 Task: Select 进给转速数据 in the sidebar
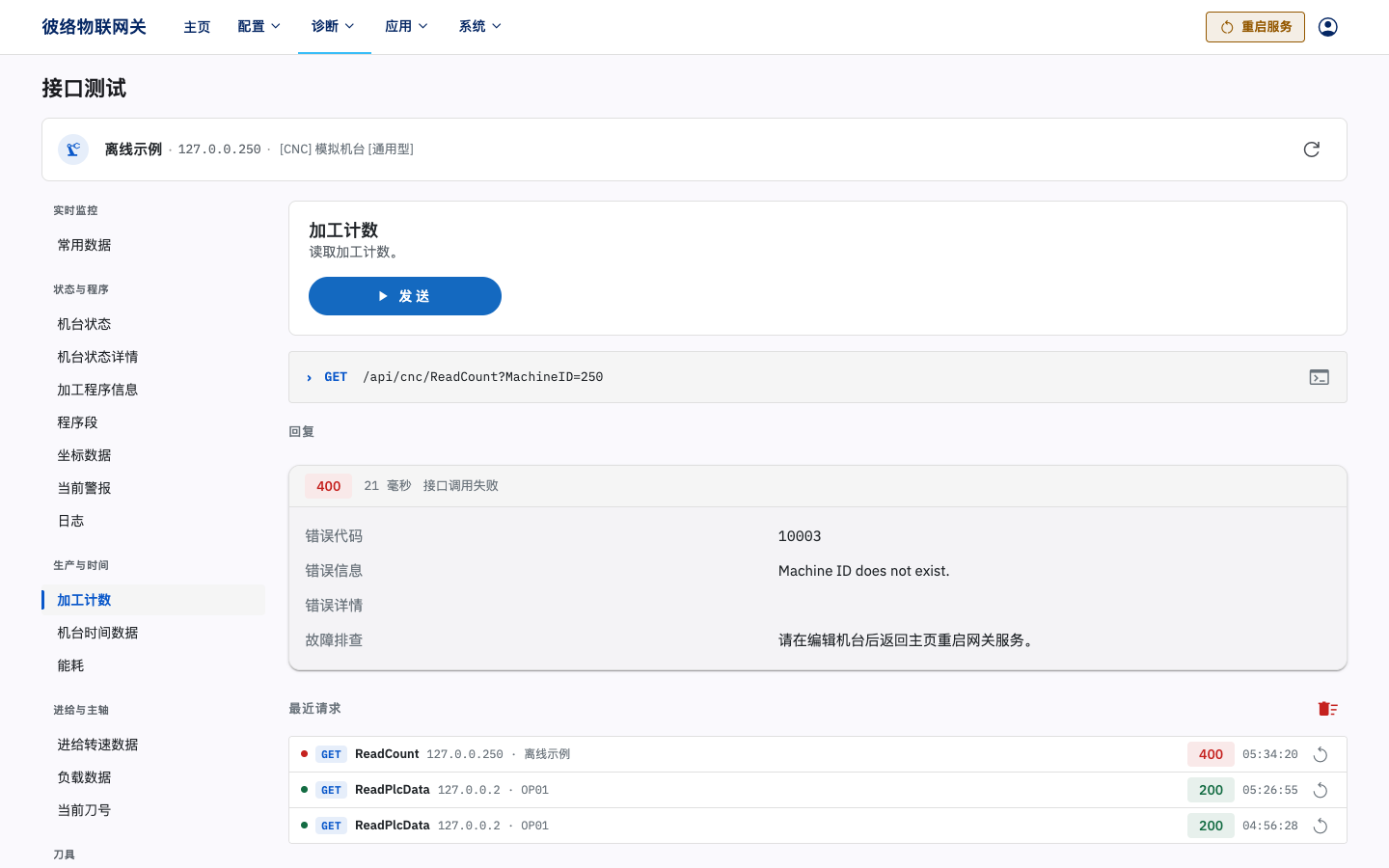(x=153, y=745)
